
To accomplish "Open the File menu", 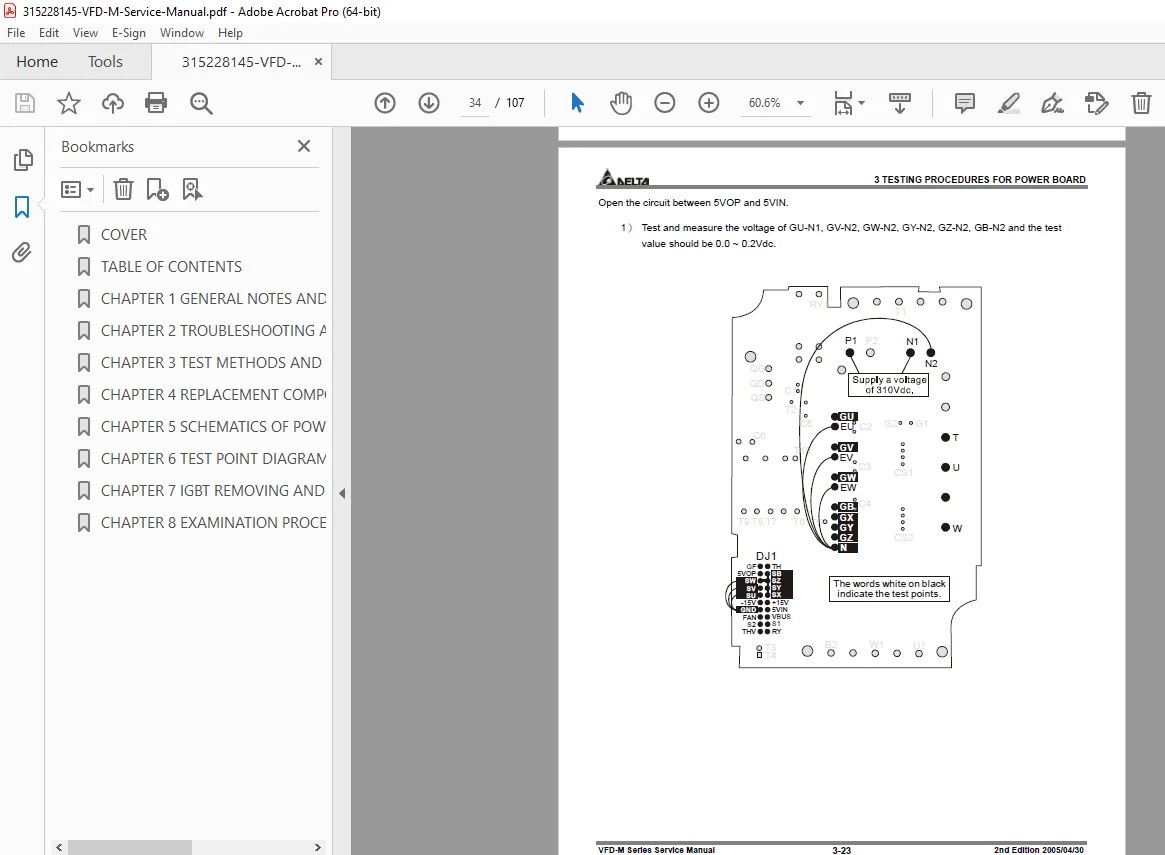I will pyautogui.click(x=16, y=33).
